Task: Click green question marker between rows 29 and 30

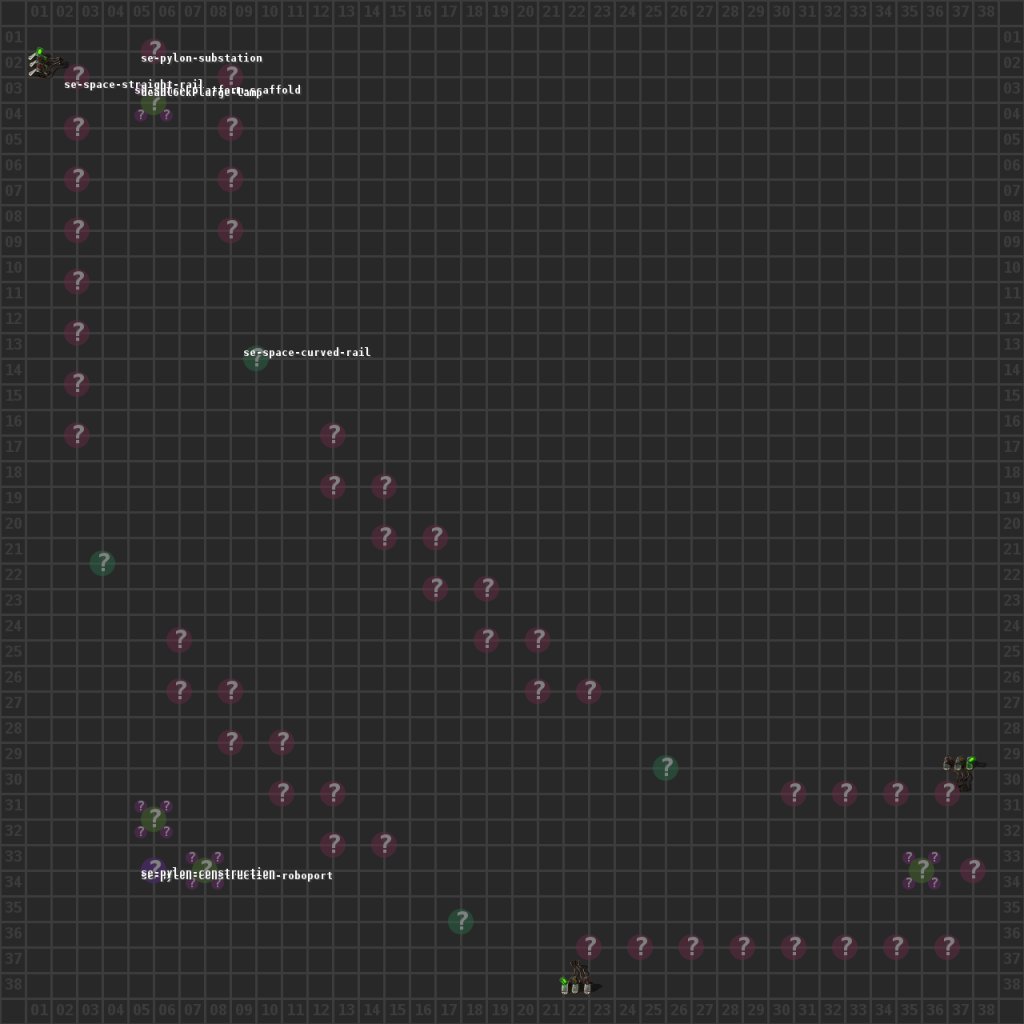Action: point(665,768)
